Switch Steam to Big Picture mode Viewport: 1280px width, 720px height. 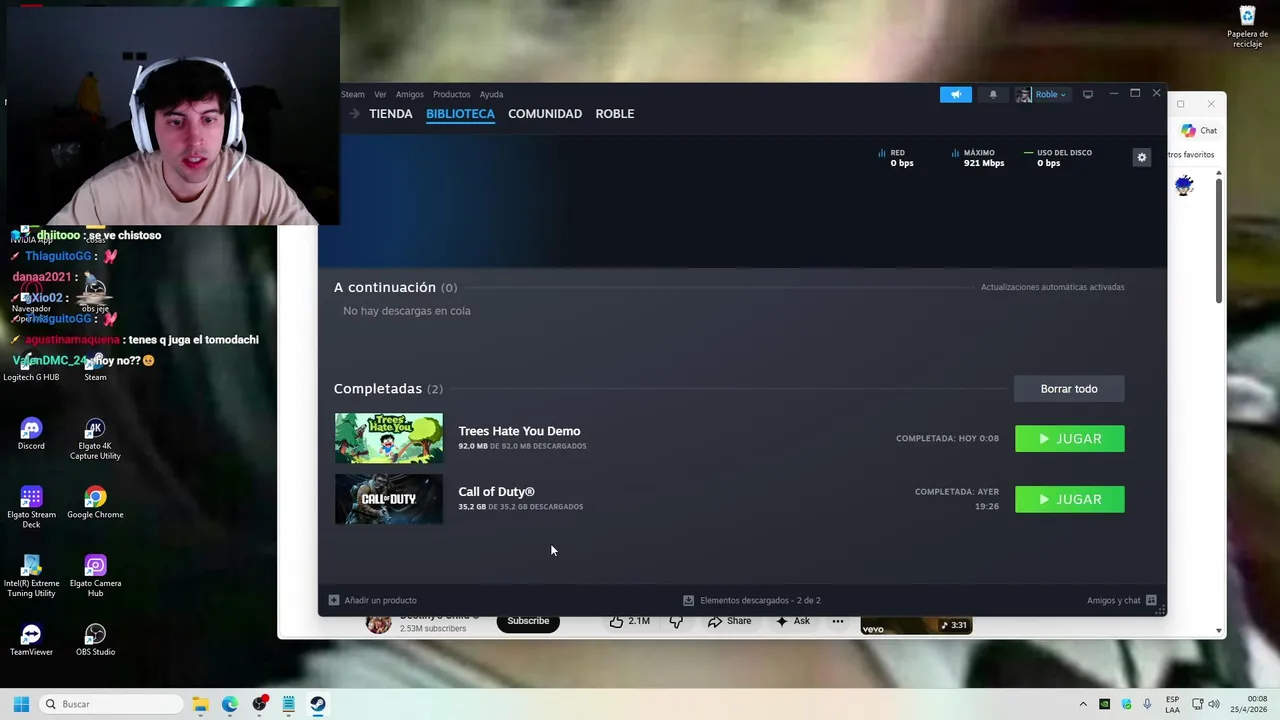(x=1088, y=94)
